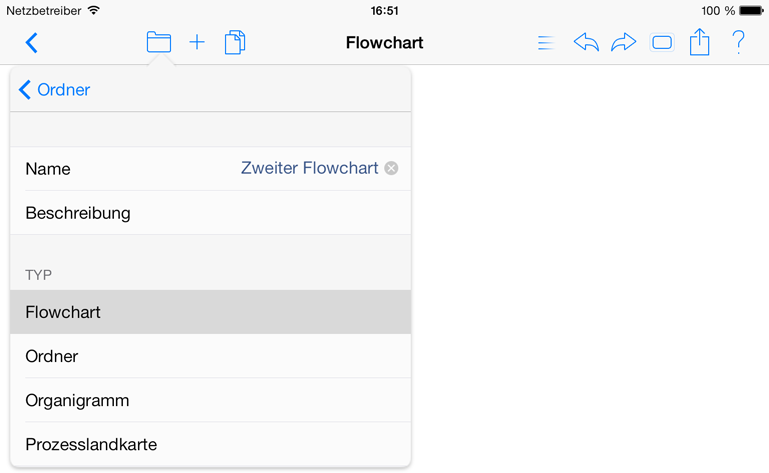Go back with top-left chevron
This screenshot has height=473, width=769.
(31, 43)
